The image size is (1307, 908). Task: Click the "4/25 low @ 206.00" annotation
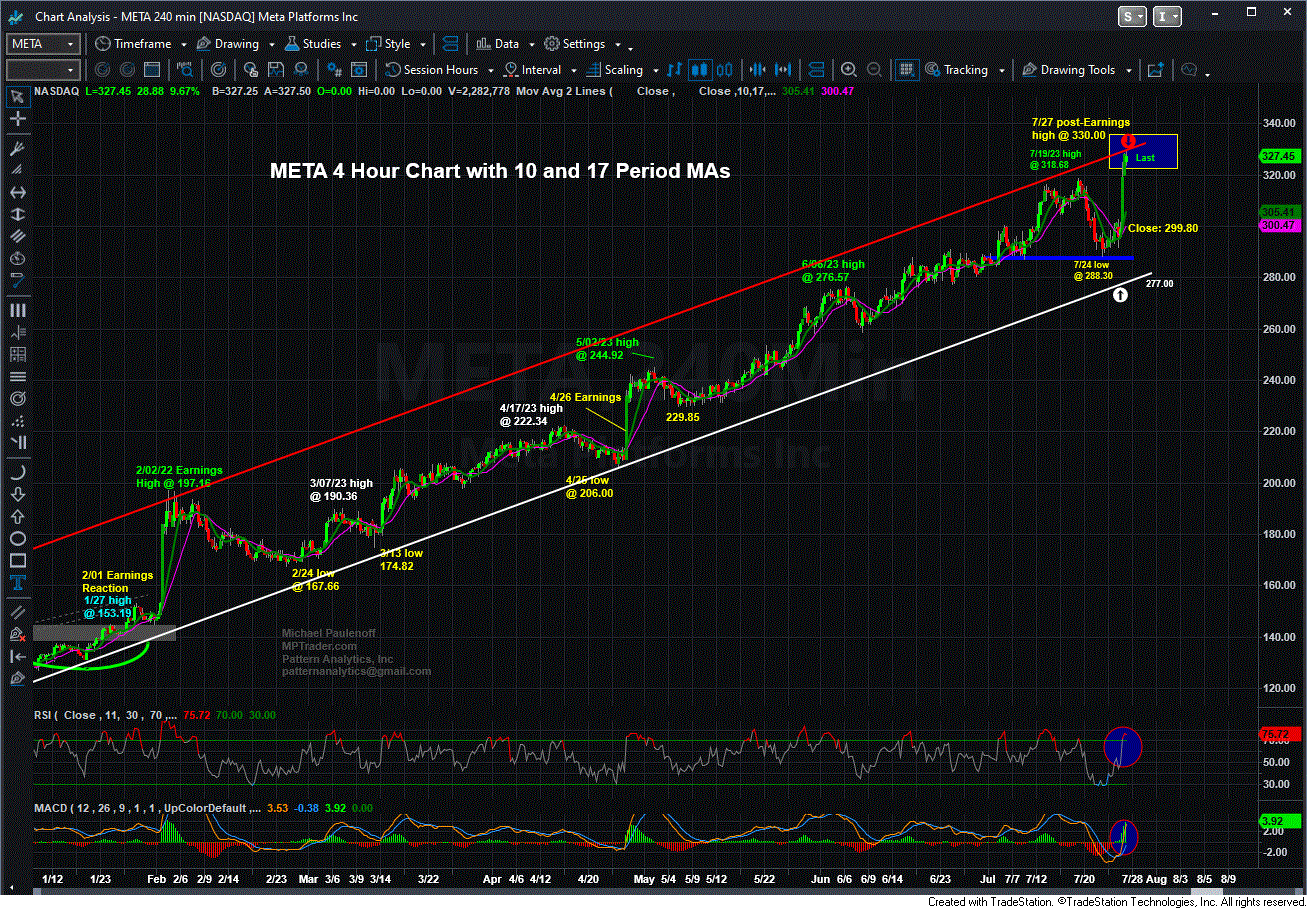pos(589,486)
